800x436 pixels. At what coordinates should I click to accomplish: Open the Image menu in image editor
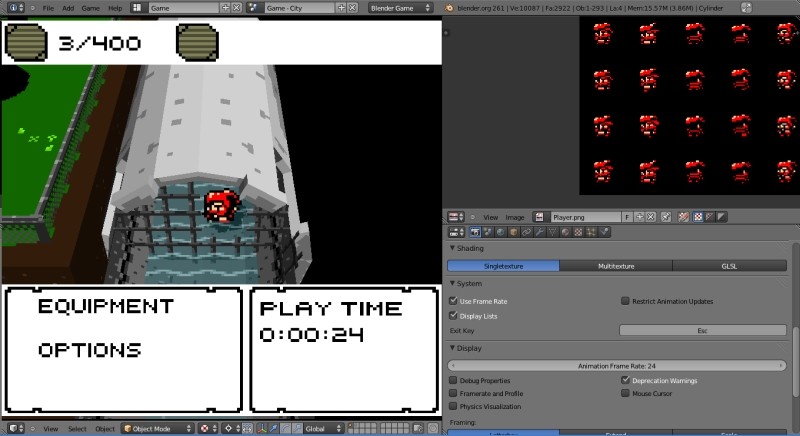(515, 216)
